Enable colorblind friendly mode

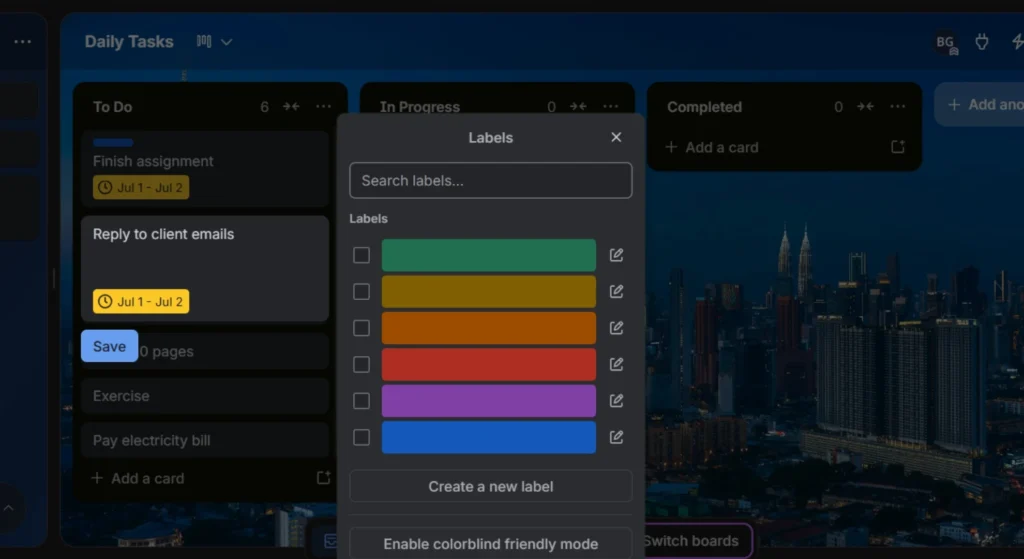490,543
